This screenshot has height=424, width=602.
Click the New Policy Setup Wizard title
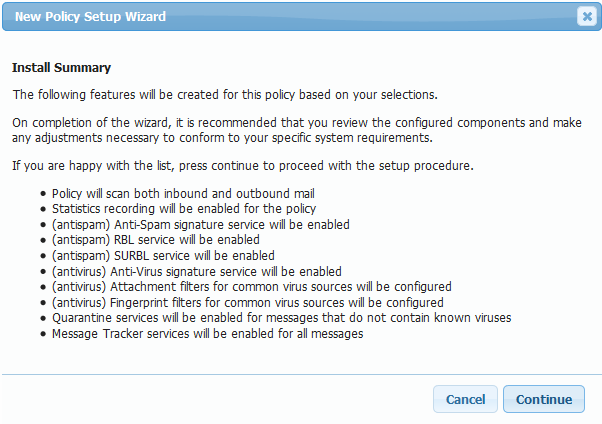(91, 17)
